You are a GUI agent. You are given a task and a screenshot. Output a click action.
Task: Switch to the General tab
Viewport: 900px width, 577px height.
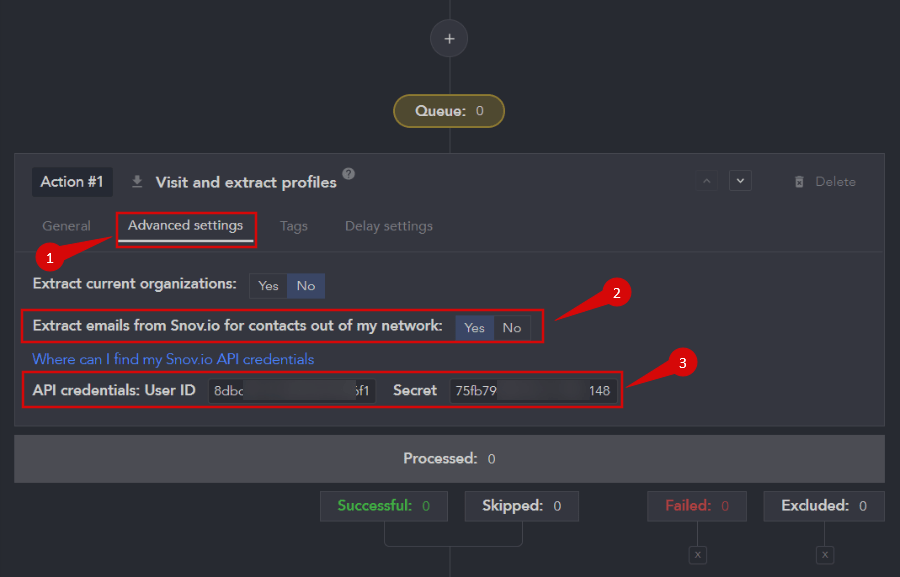pyautogui.click(x=66, y=226)
